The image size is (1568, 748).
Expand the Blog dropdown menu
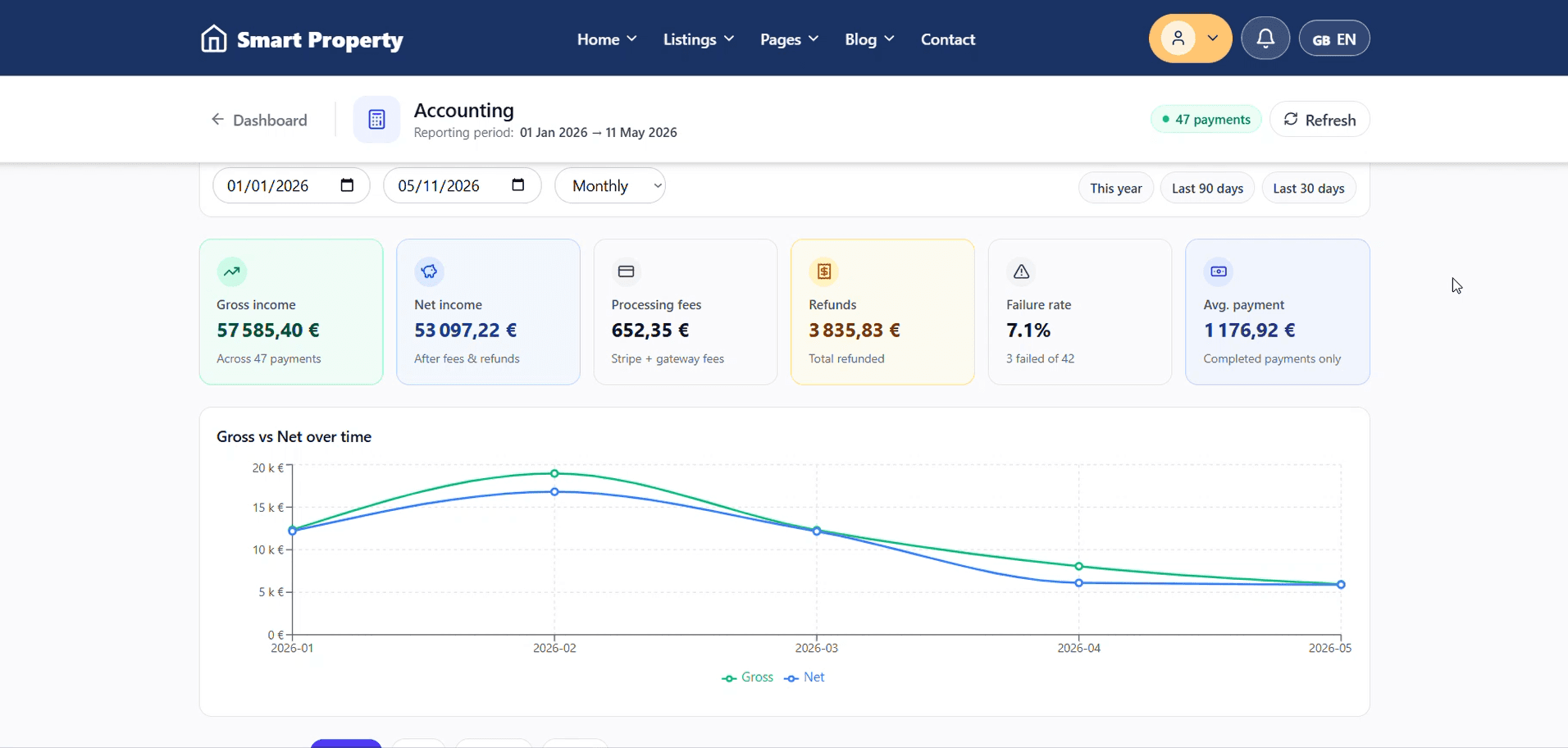(x=869, y=39)
